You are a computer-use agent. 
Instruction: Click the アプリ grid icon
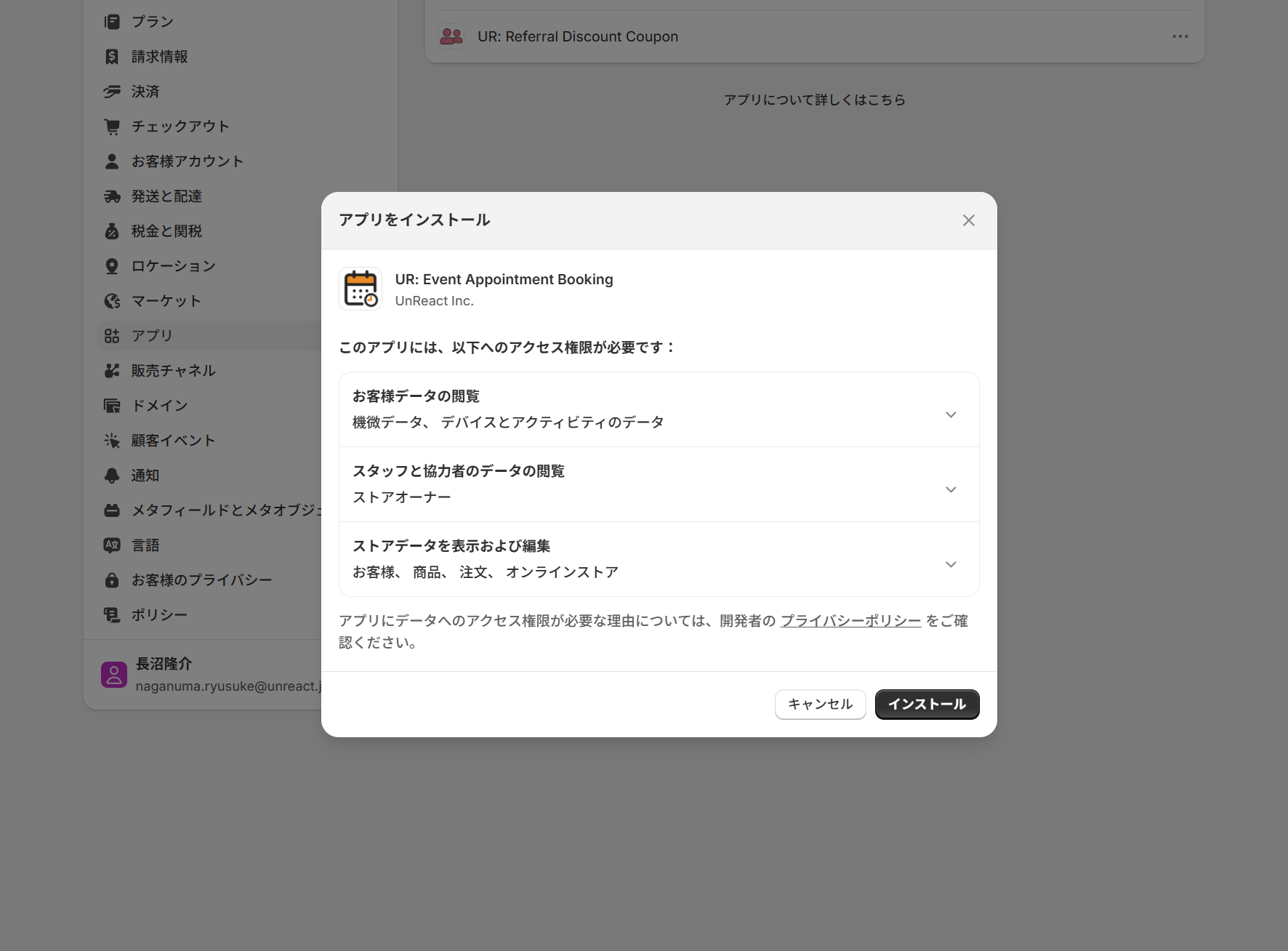point(112,336)
